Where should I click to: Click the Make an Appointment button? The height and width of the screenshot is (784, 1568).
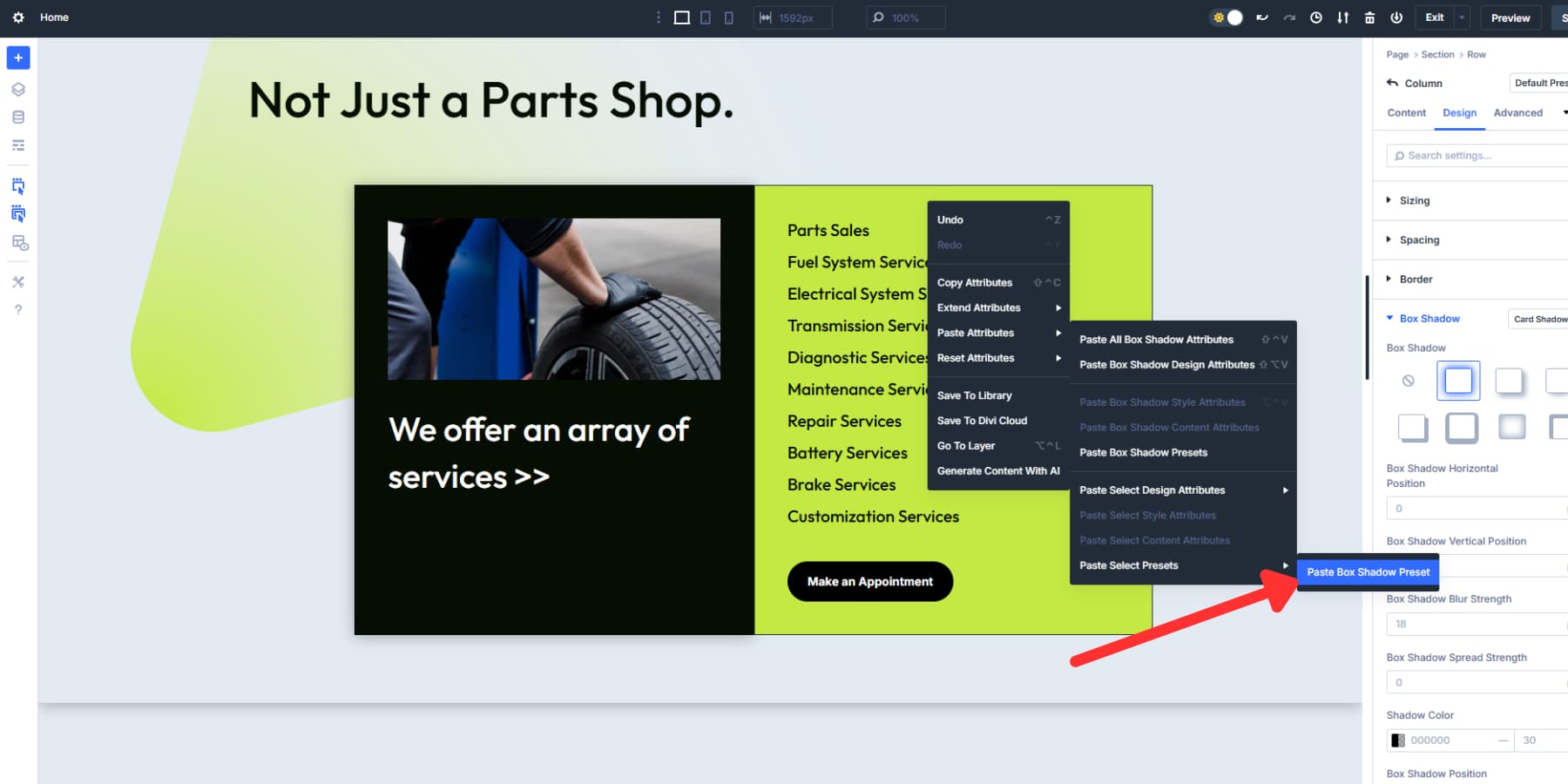pos(869,581)
